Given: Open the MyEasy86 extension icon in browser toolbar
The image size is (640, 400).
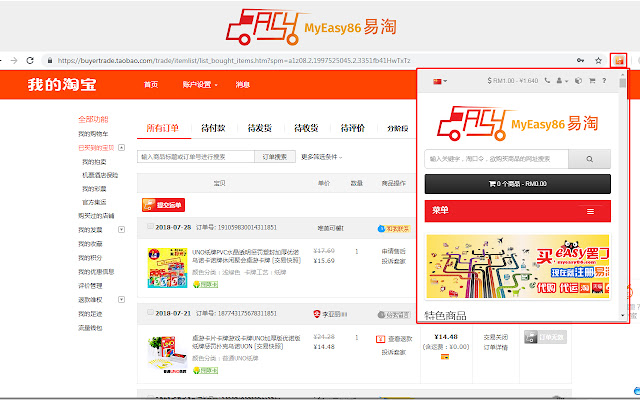Looking at the screenshot, I should tap(619, 61).
